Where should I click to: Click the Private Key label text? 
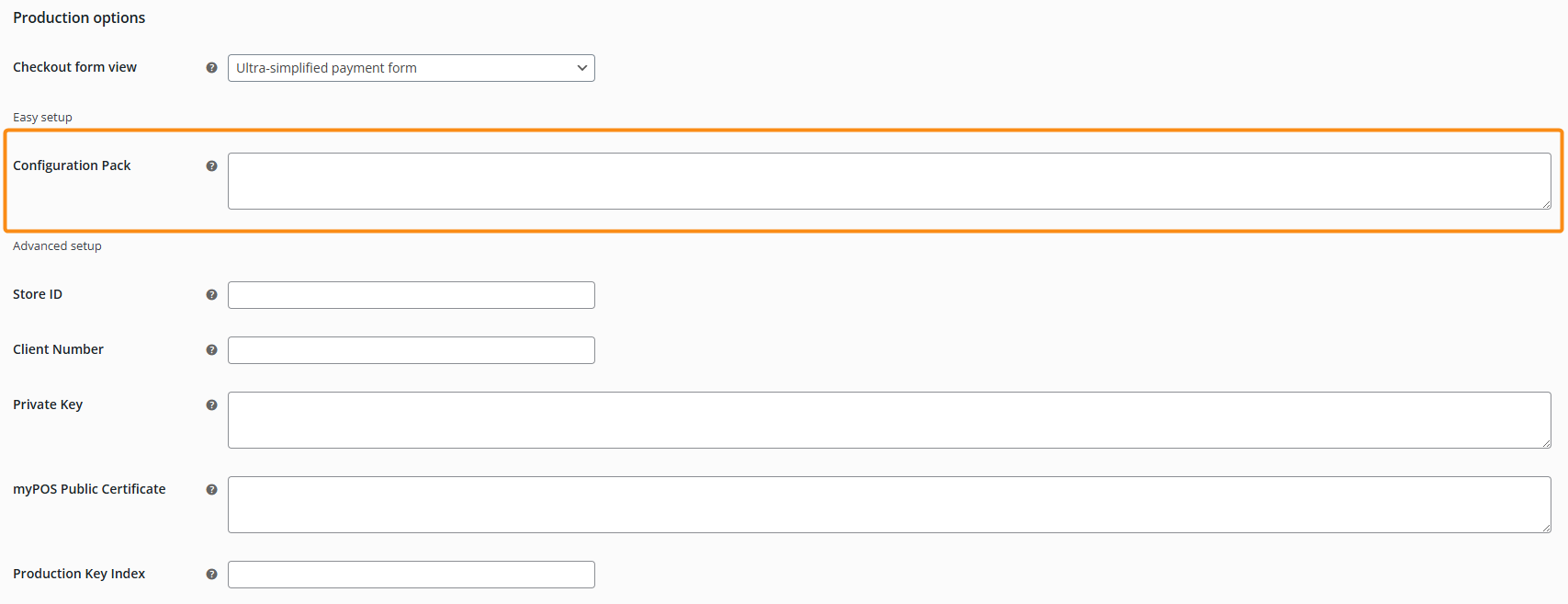48,405
